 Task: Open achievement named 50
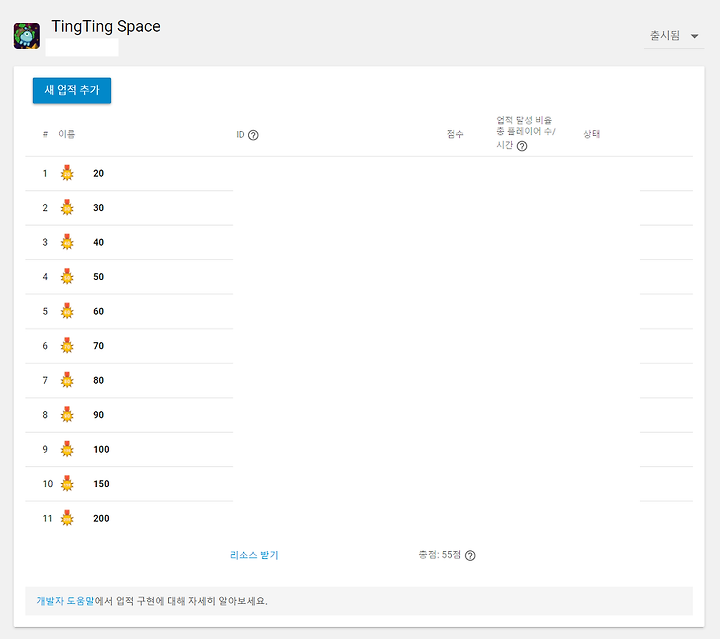[x=98, y=277]
